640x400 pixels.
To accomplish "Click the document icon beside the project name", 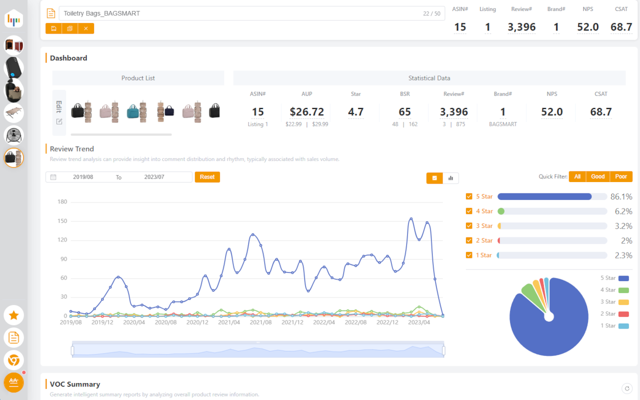I will (x=51, y=13).
